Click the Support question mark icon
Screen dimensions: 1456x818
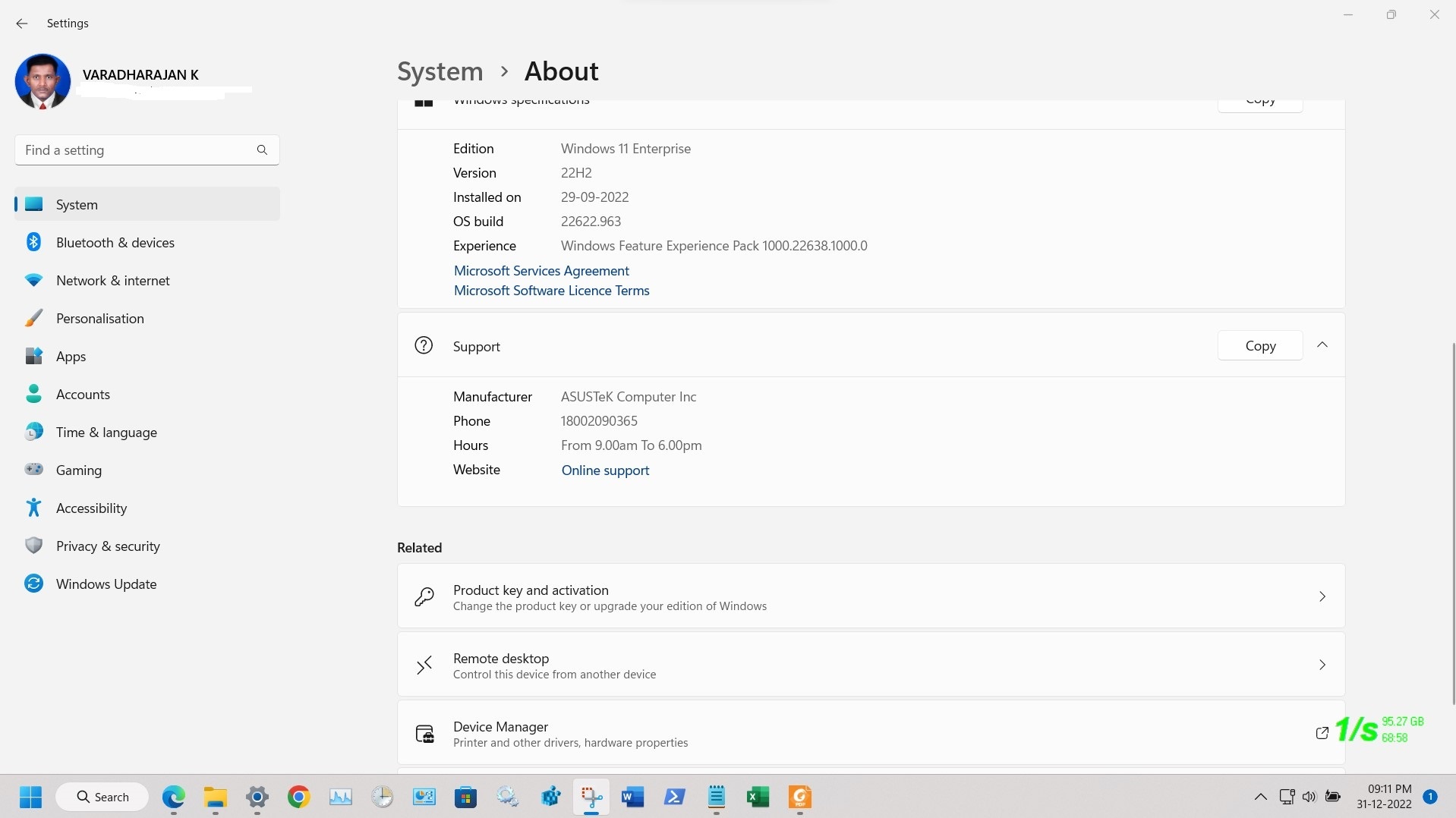pyautogui.click(x=424, y=345)
